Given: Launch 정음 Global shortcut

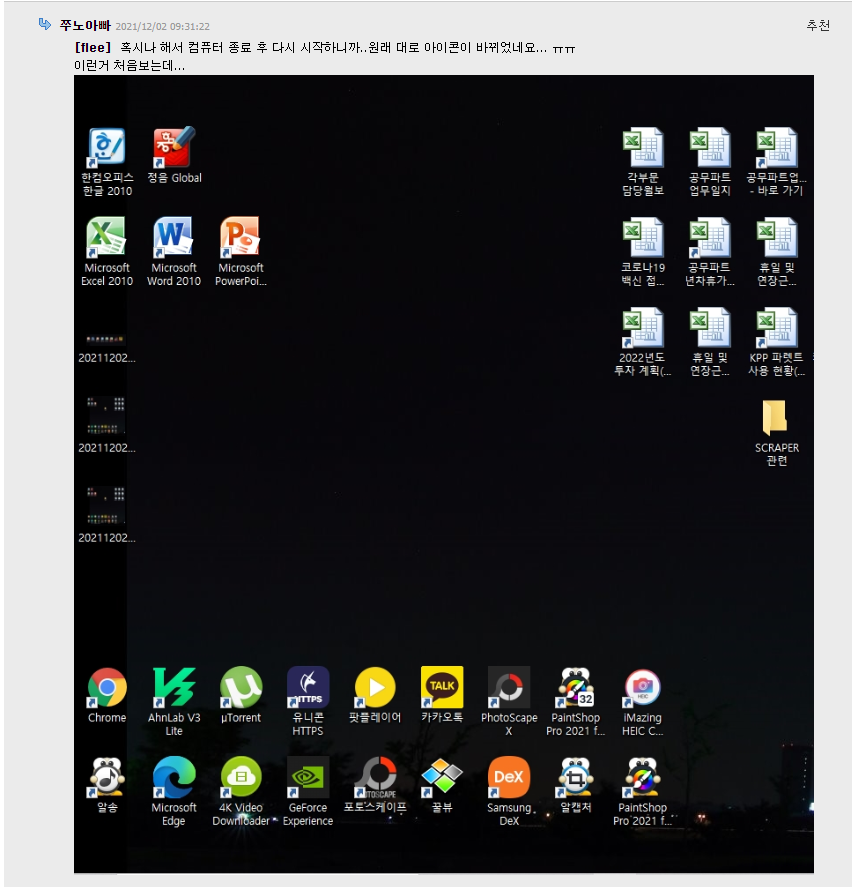Looking at the screenshot, I should coord(174,155).
